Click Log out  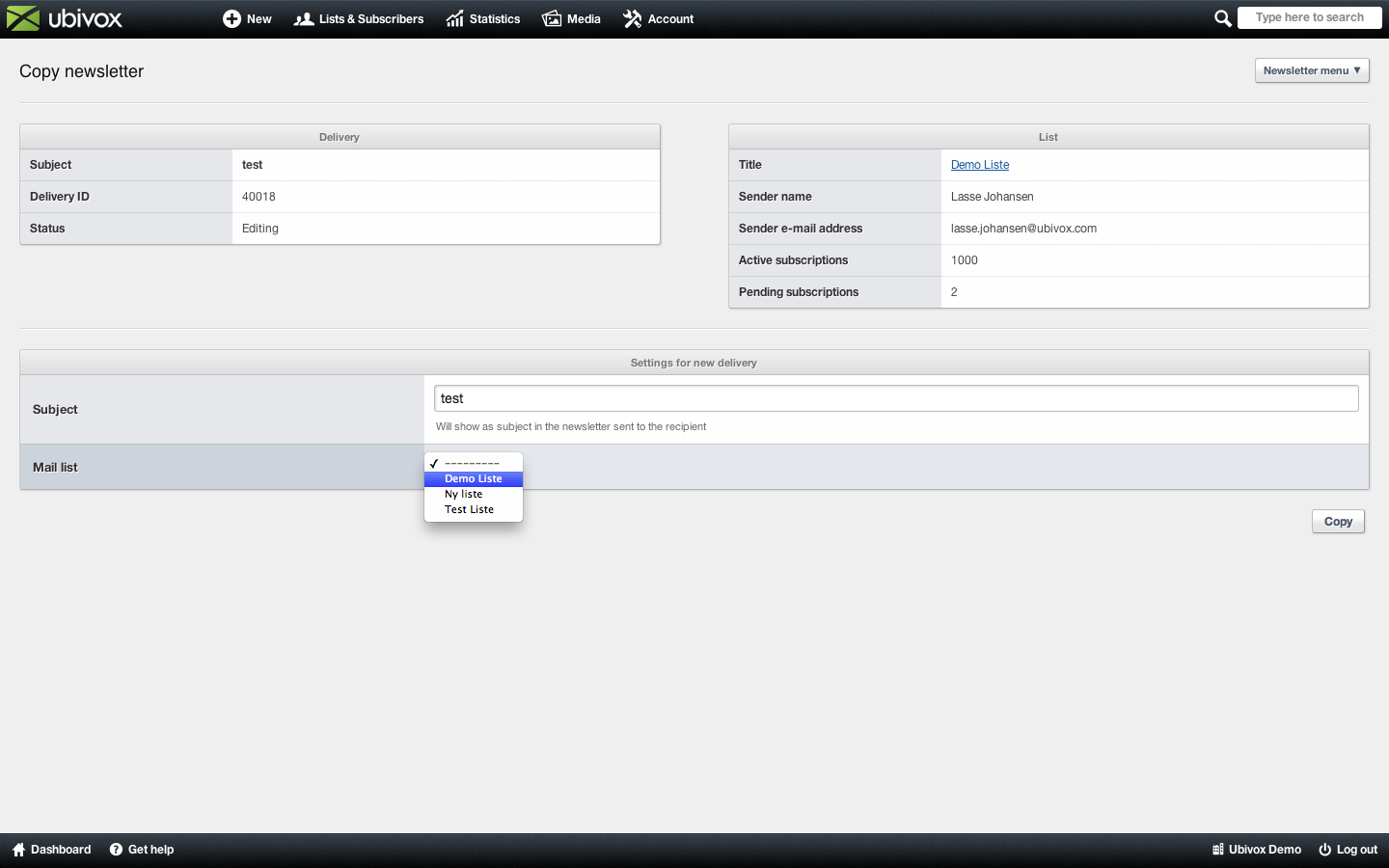pyautogui.click(x=1348, y=850)
